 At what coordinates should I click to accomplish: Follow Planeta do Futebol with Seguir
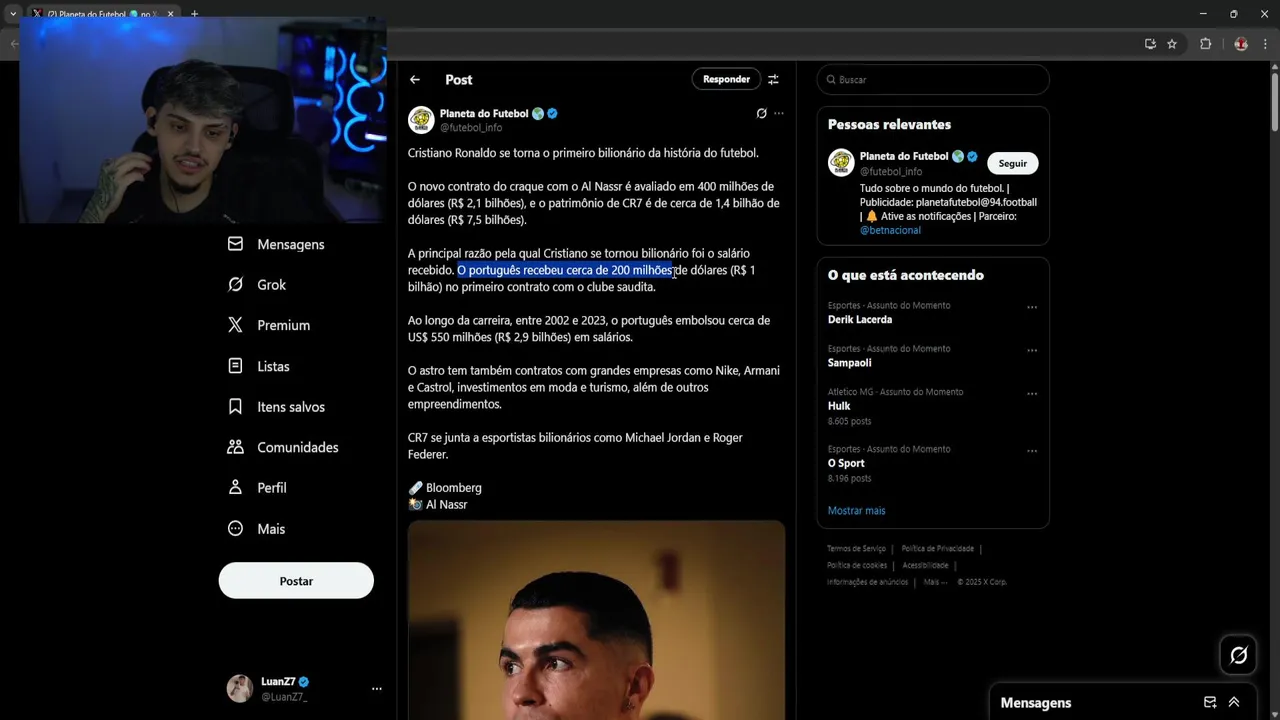1013,163
